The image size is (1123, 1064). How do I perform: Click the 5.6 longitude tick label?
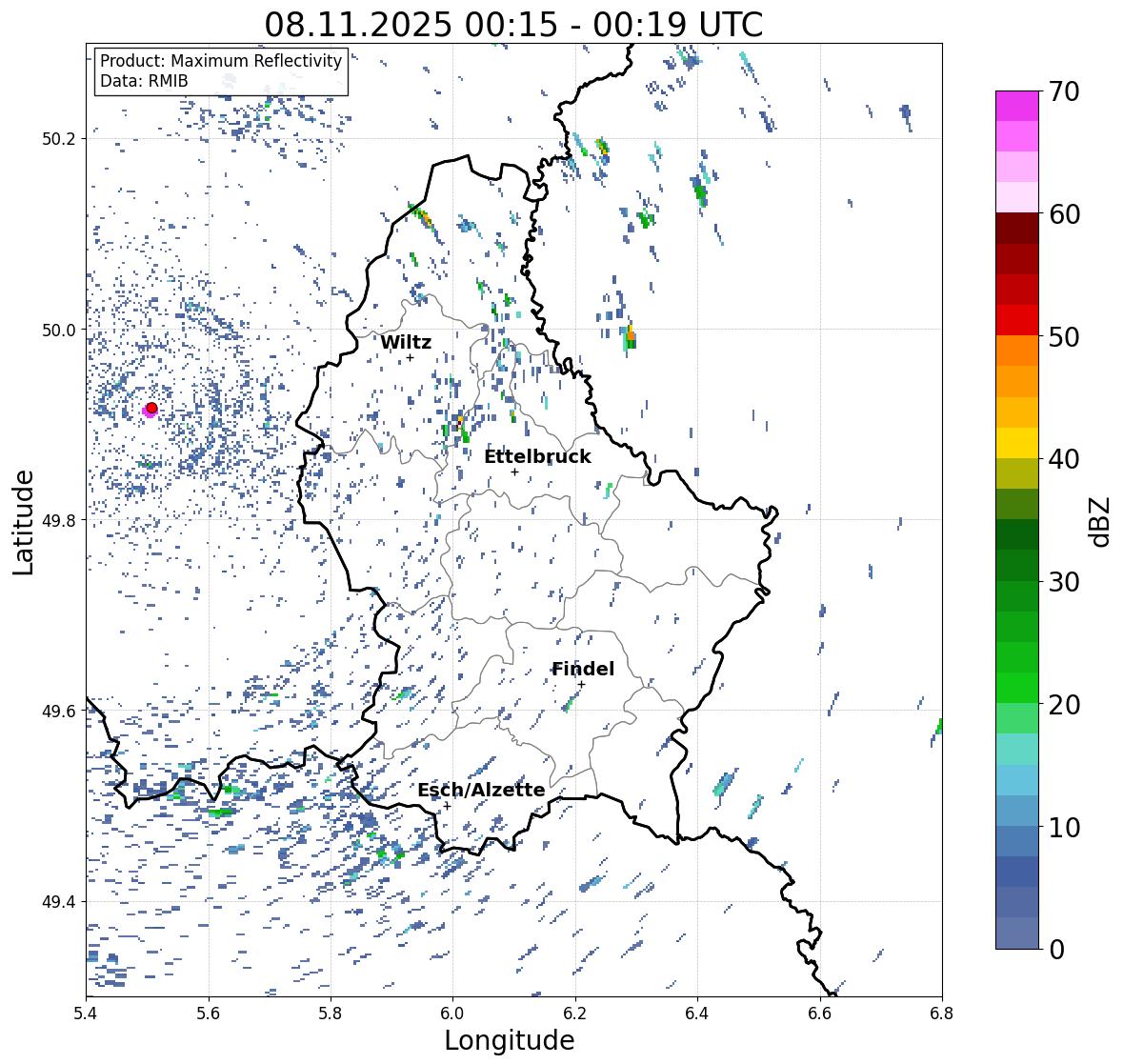(x=209, y=1014)
